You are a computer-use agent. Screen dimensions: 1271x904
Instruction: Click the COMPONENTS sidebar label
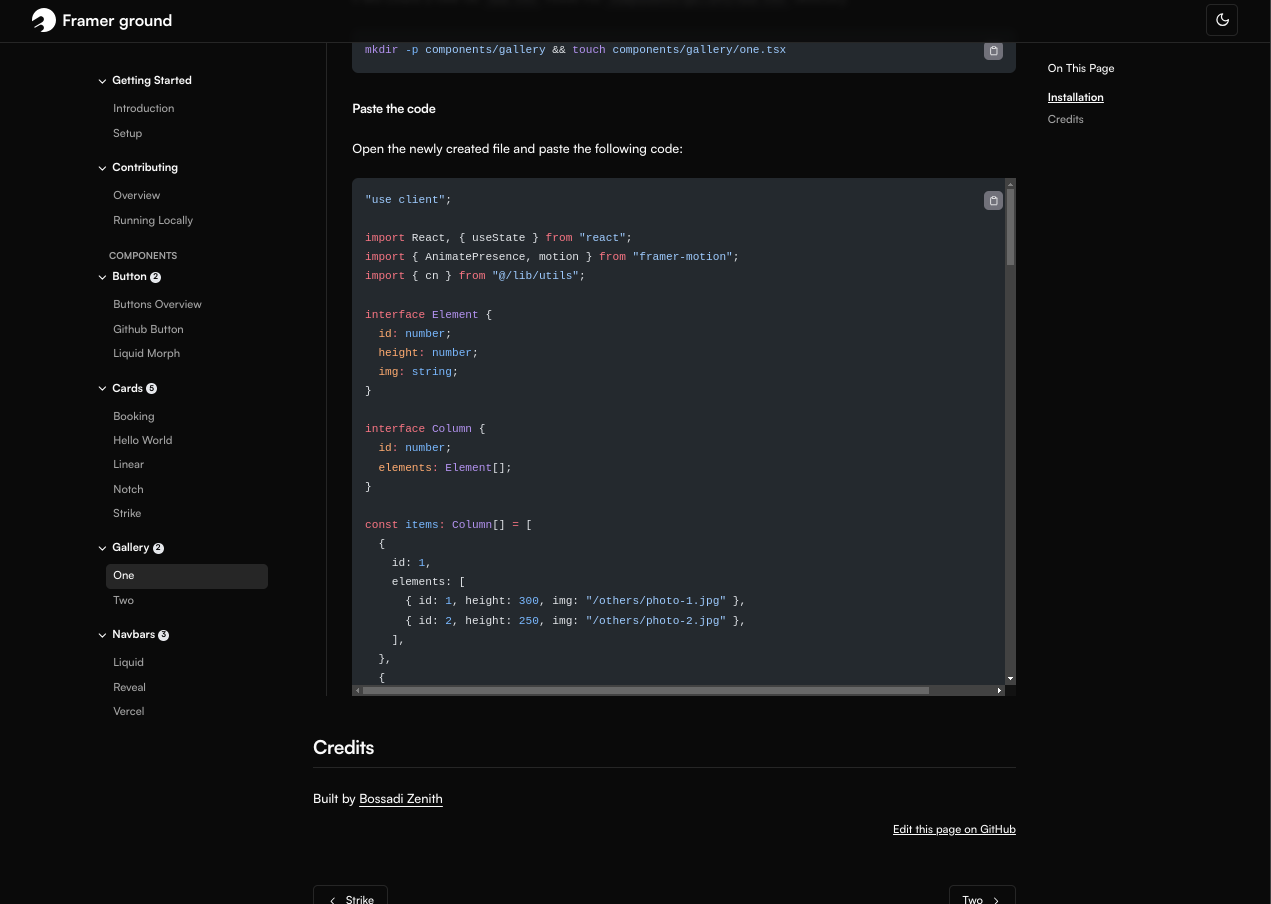click(143, 256)
